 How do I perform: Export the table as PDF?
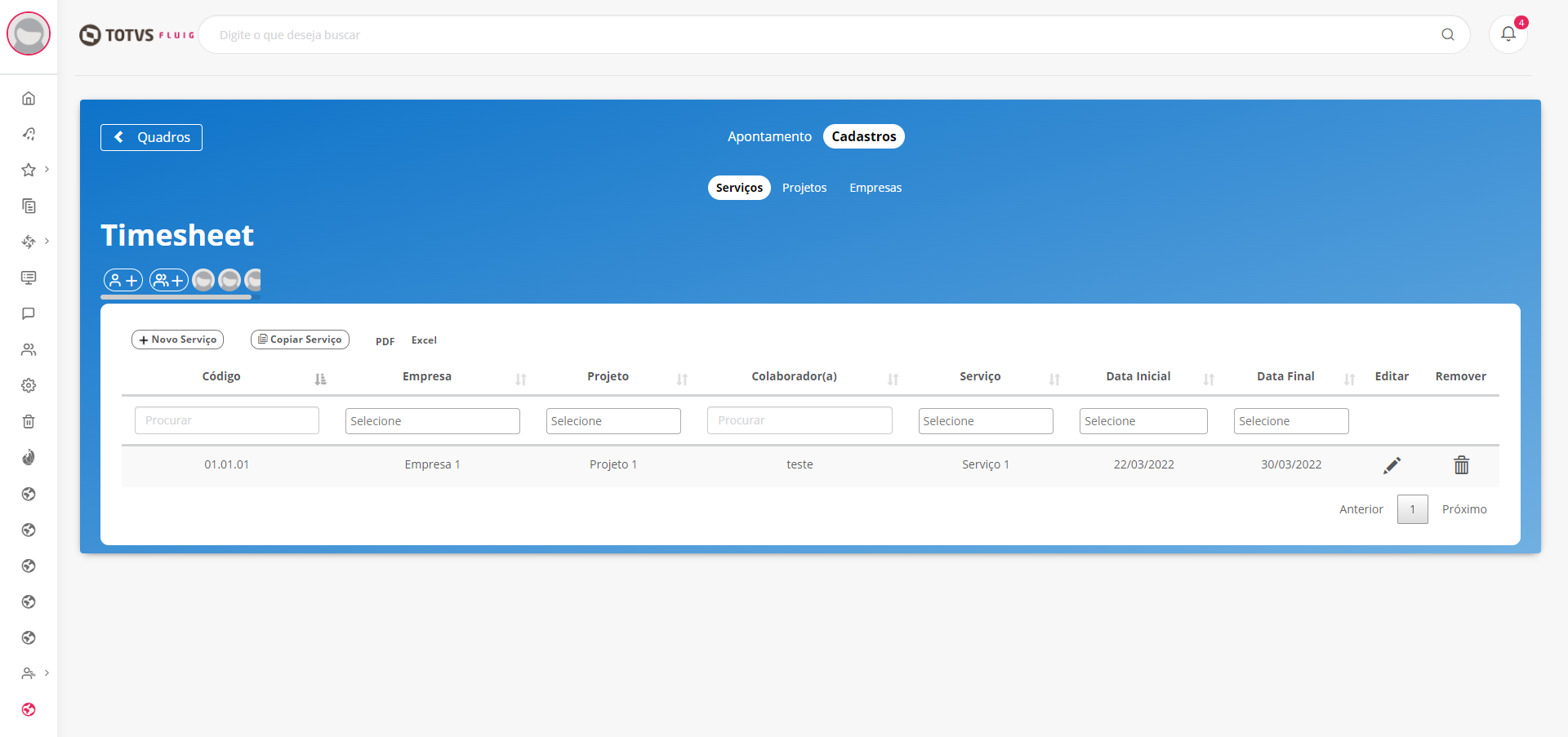[385, 341]
